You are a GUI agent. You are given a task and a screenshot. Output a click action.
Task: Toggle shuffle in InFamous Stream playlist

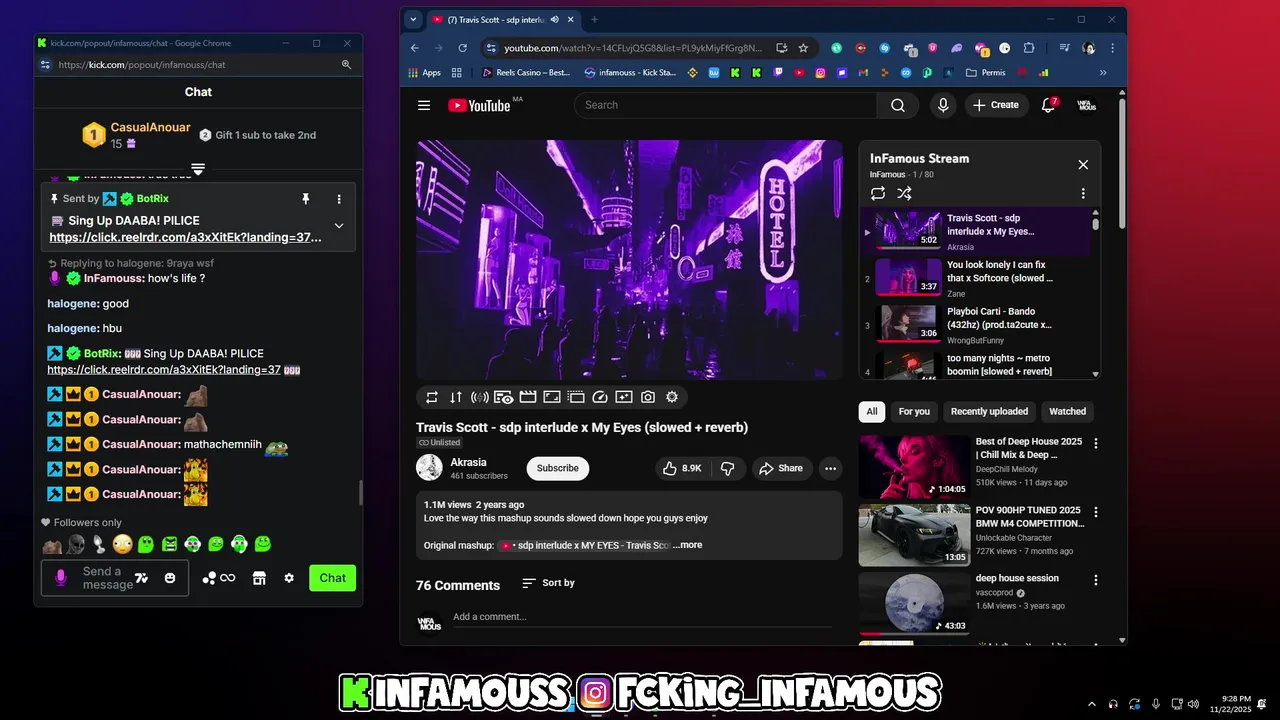(904, 194)
